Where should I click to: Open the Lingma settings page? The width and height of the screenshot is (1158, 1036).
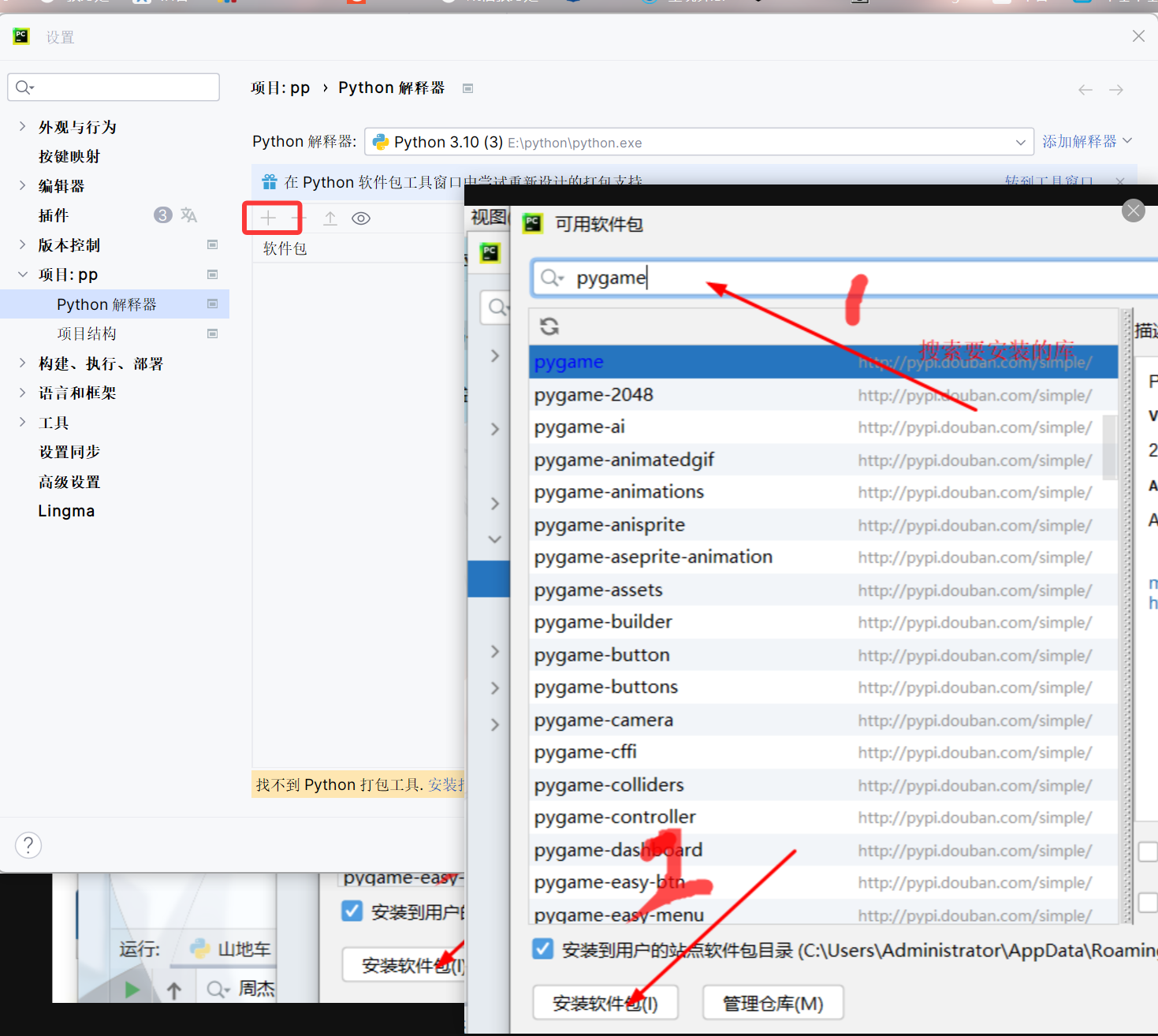66,511
